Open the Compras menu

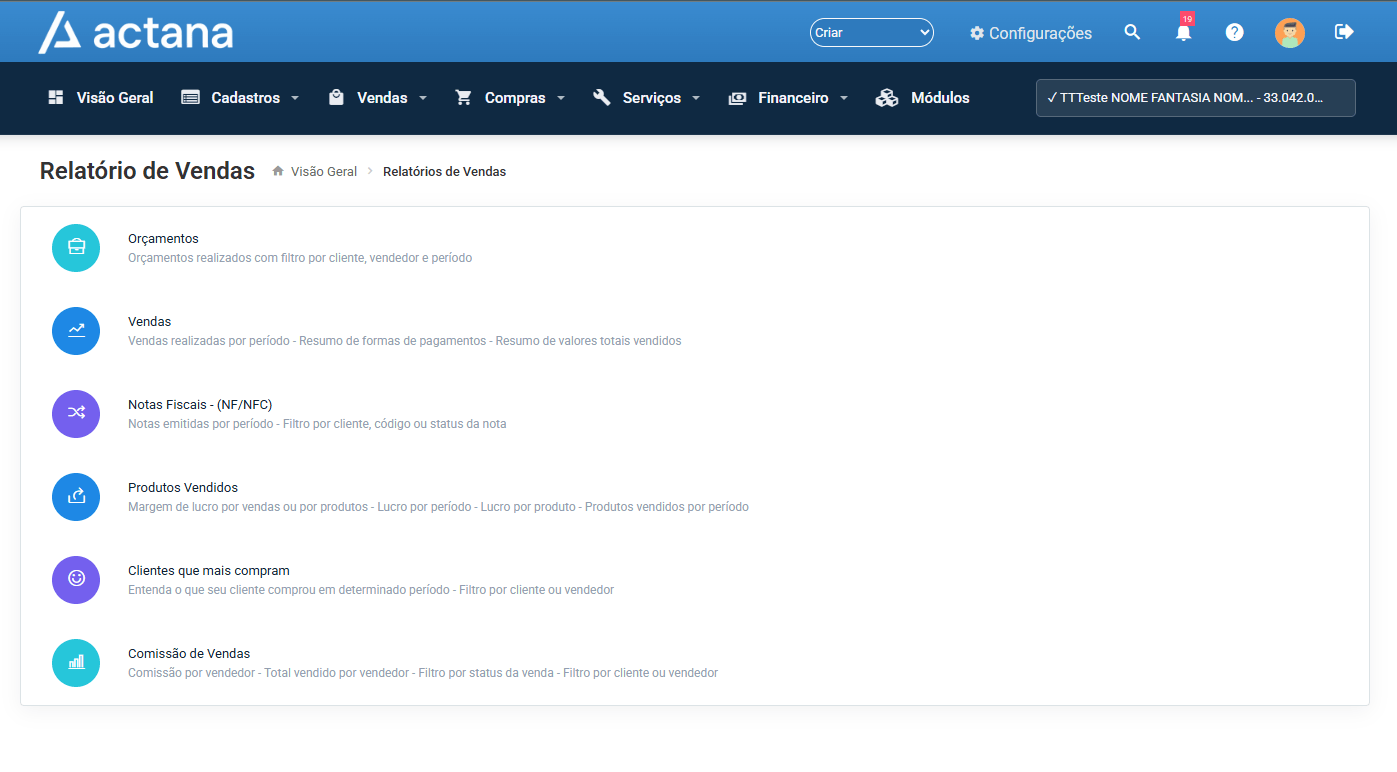[510, 98]
